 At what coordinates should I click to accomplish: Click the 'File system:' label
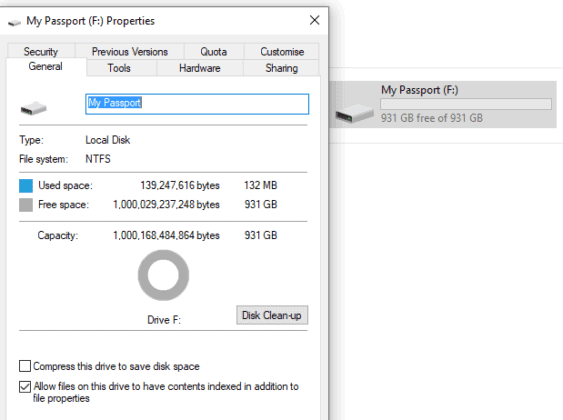pyautogui.click(x=43, y=159)
